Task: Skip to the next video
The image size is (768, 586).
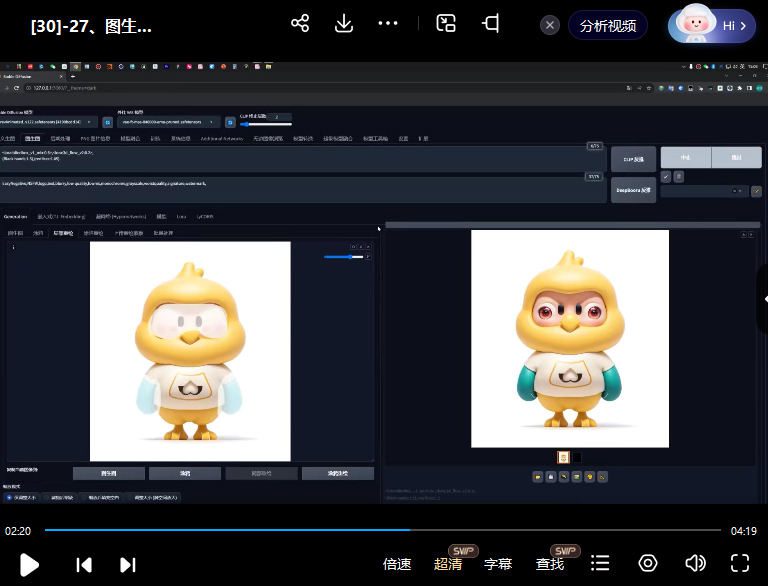Action: [128, 565]
